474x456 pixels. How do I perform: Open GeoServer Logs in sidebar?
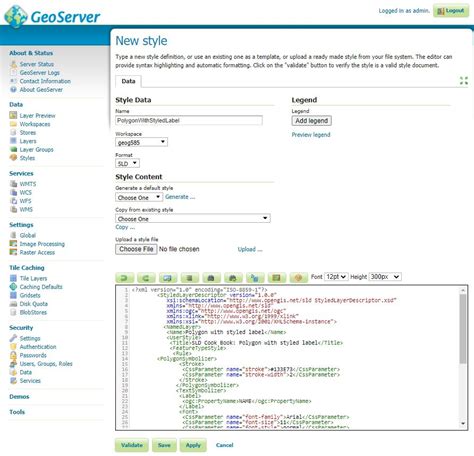click(x=40, y=73)
